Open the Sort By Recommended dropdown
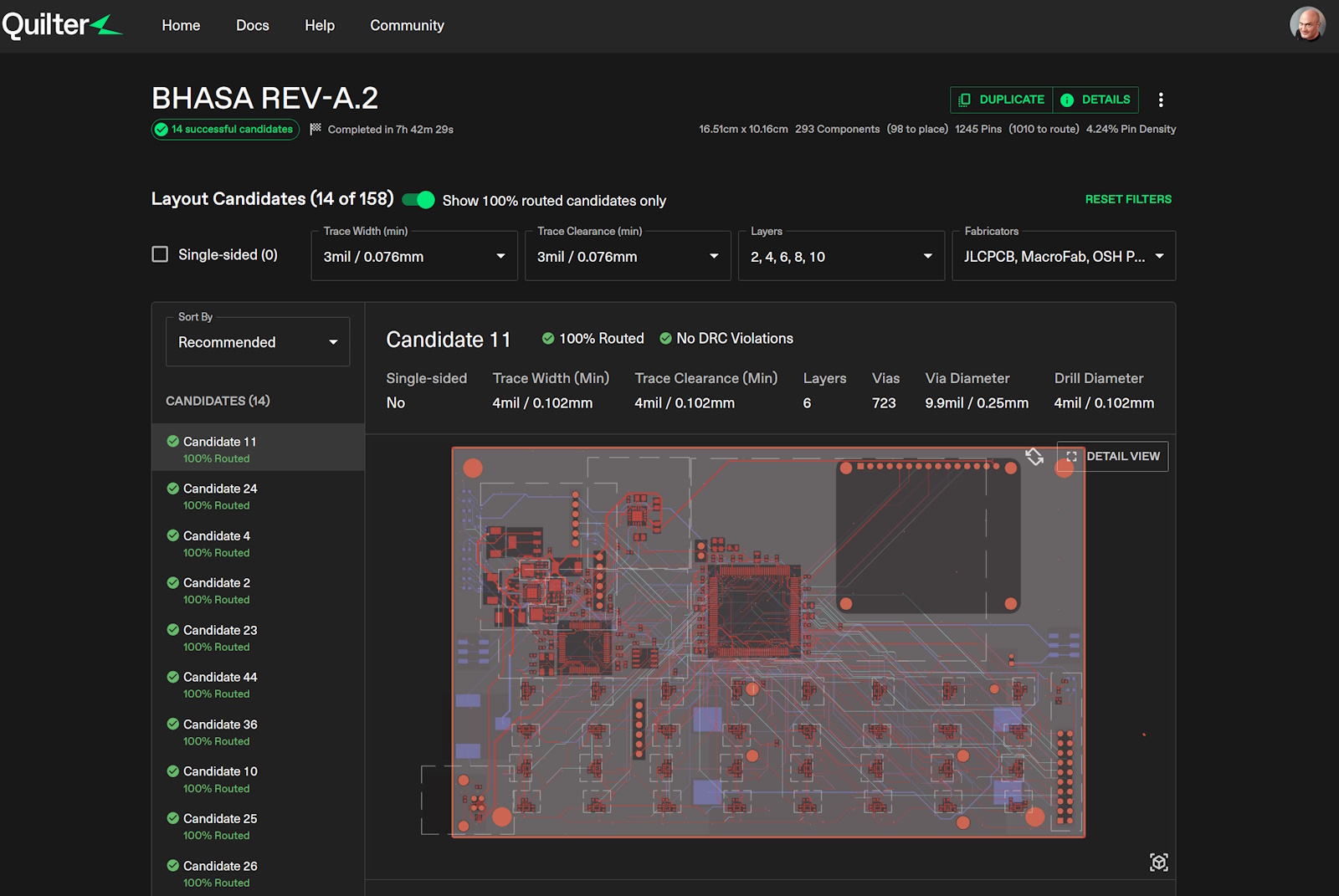Screen dimensions: 1339x896 coord(258,342)
